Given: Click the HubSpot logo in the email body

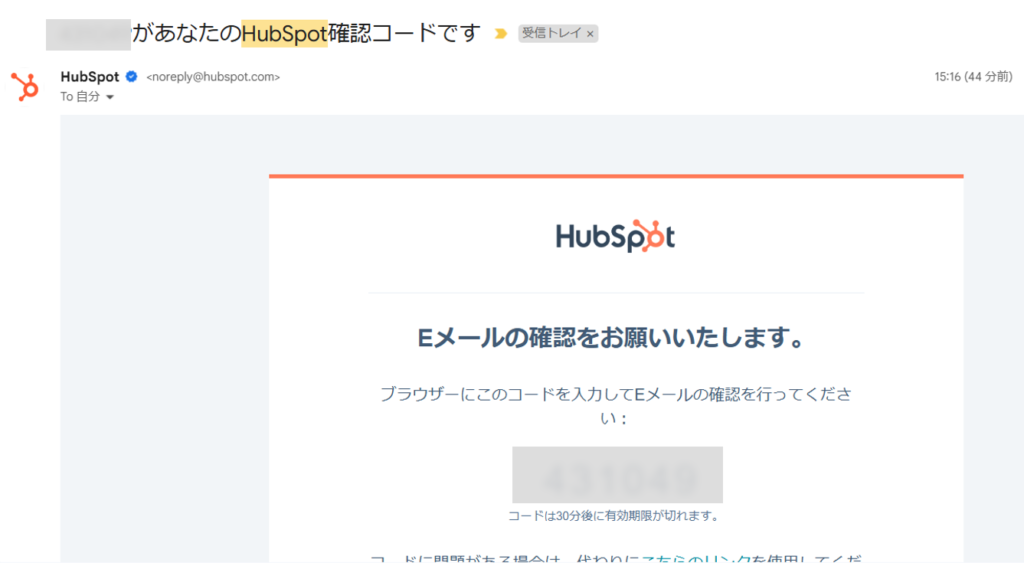Looking at the screenshot, I should 615,236.
